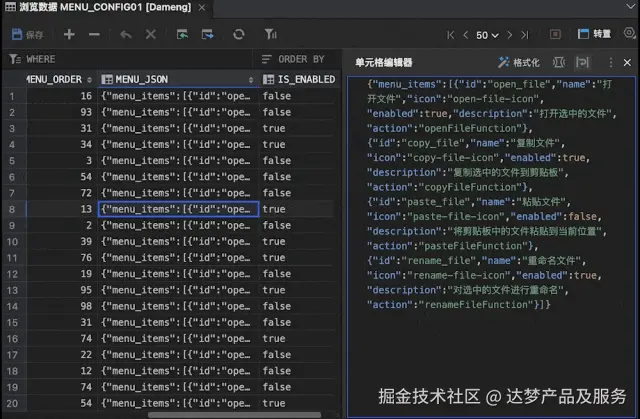This screenshot has width=640, height=419.
Task: Click the format (格式化) button
Action: point(519,62)
